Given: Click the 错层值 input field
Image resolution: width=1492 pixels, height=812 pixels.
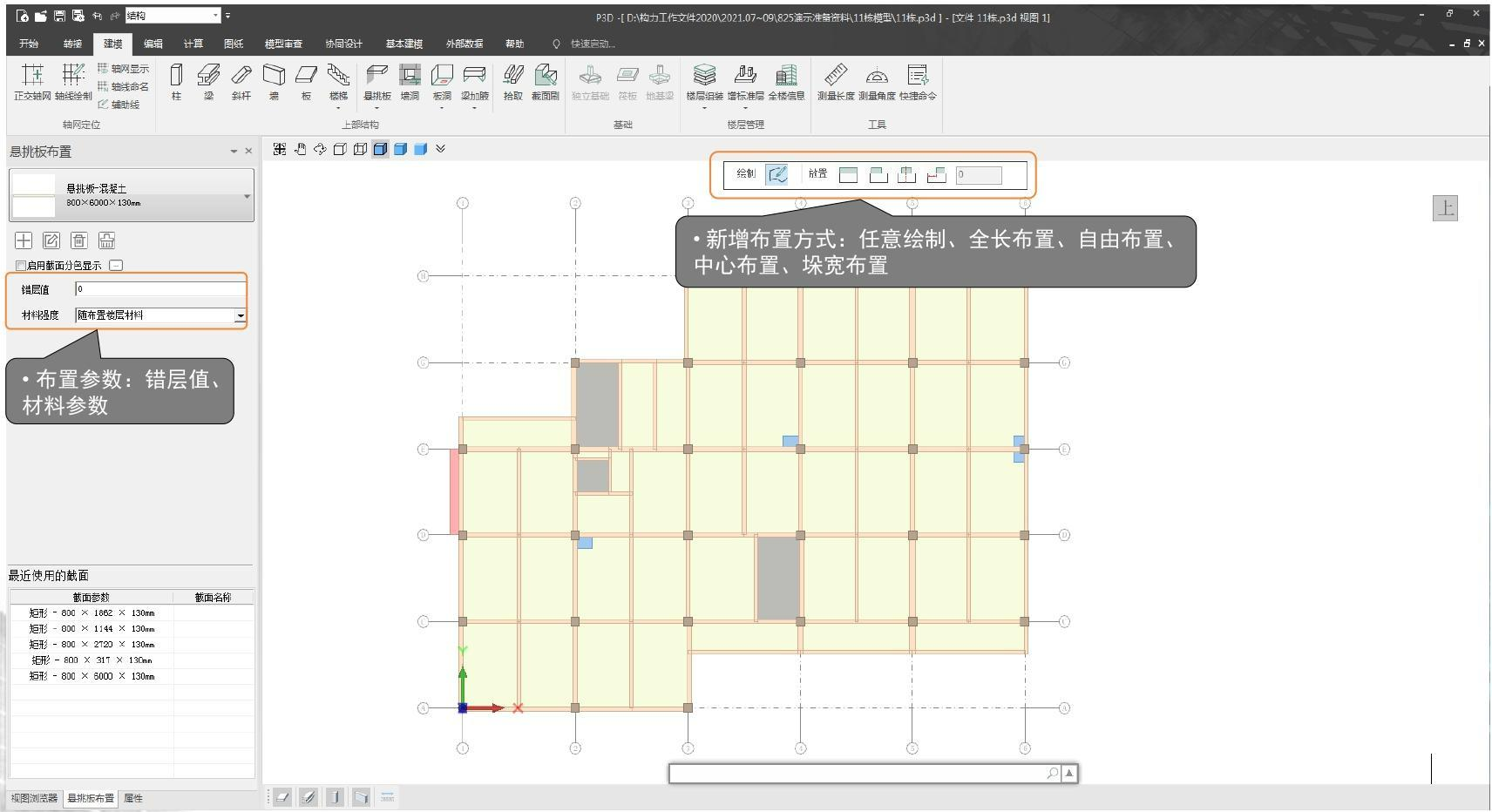Looking at the screenshot, I should pyautogui.click(x=159, y=289).
